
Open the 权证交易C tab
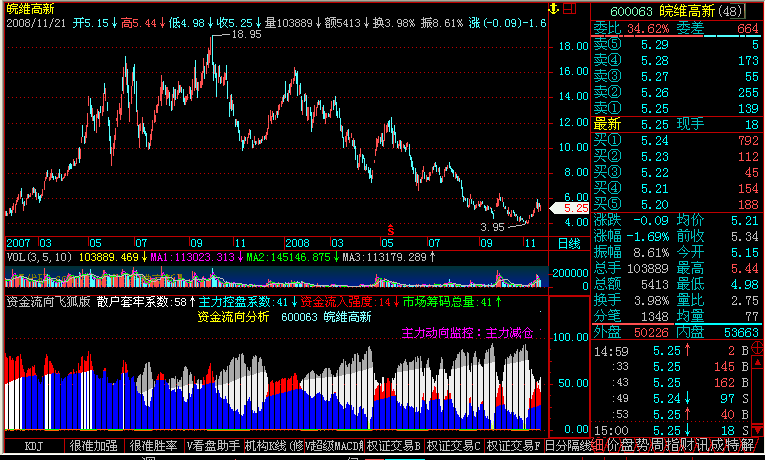454,446
